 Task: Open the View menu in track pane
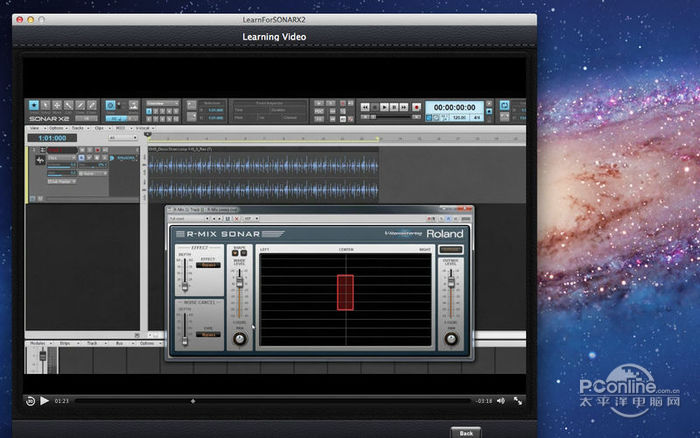click(34, 128)
